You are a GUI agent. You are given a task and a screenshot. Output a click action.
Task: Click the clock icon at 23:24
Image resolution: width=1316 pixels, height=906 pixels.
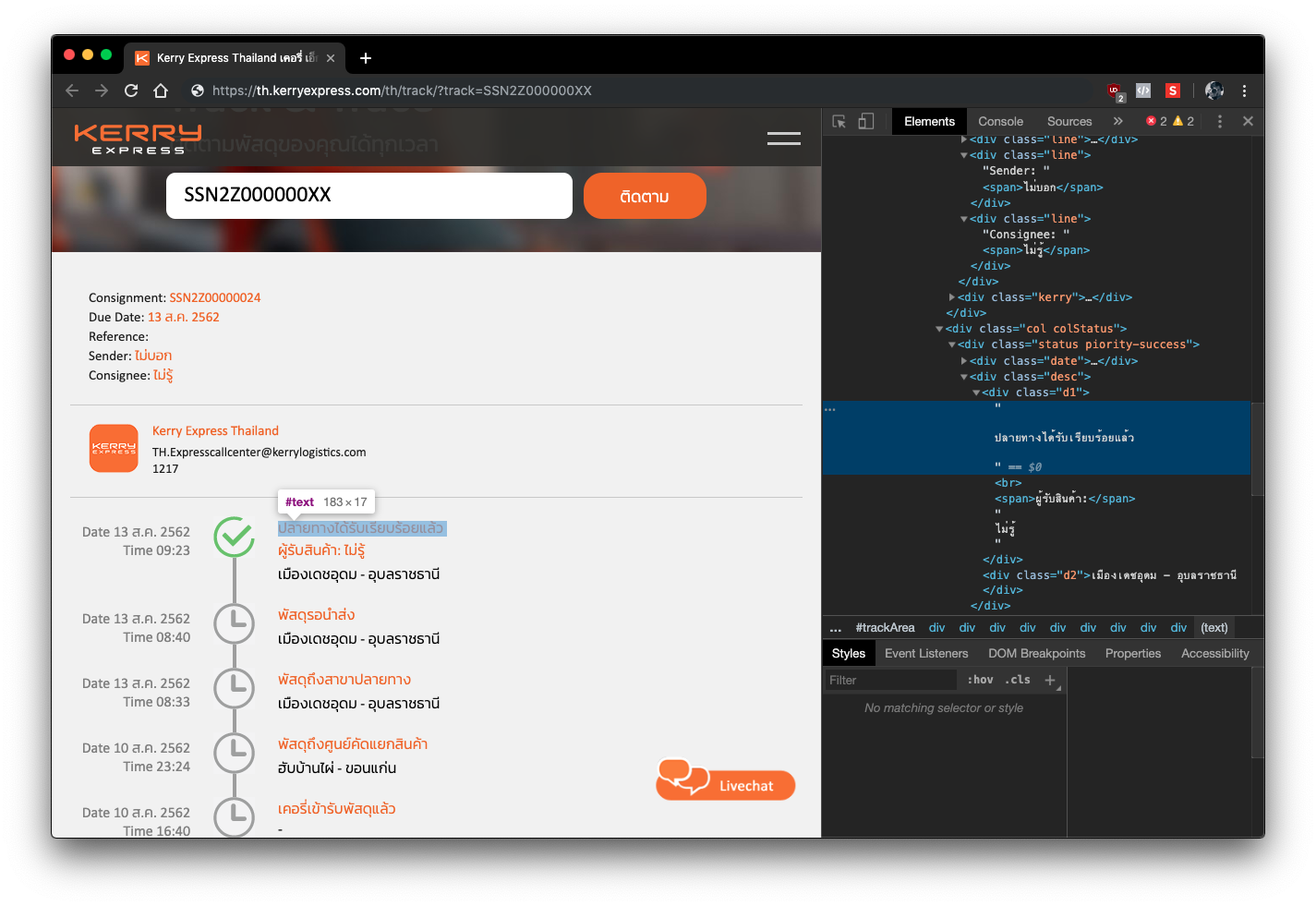point(235,753)
